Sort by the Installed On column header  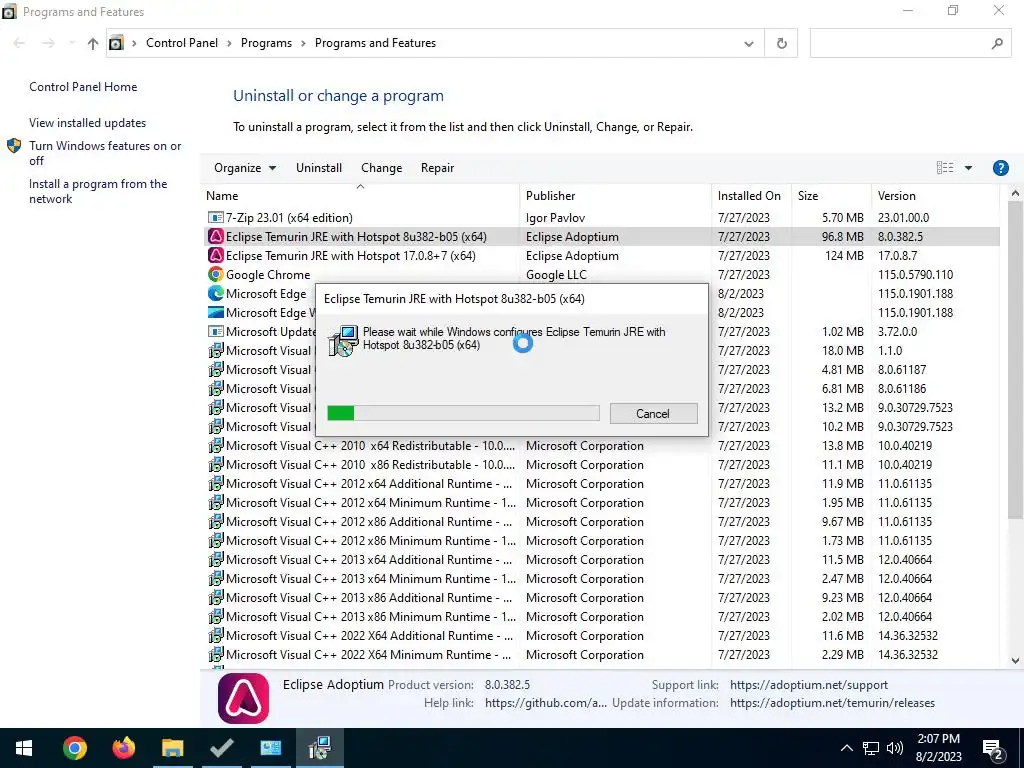[x=752, y=195]
